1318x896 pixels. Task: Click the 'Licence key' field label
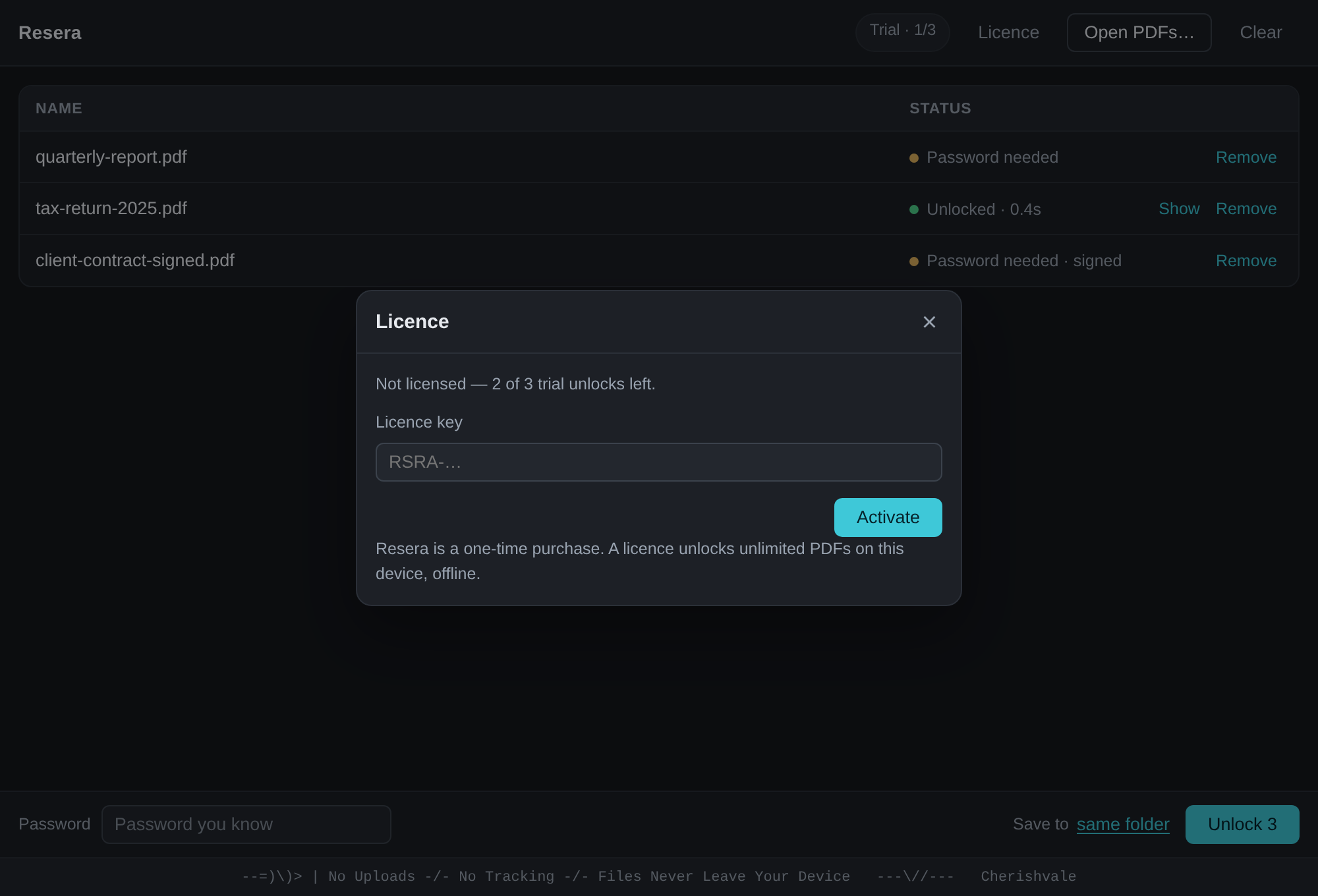click(x=419, y=422)
